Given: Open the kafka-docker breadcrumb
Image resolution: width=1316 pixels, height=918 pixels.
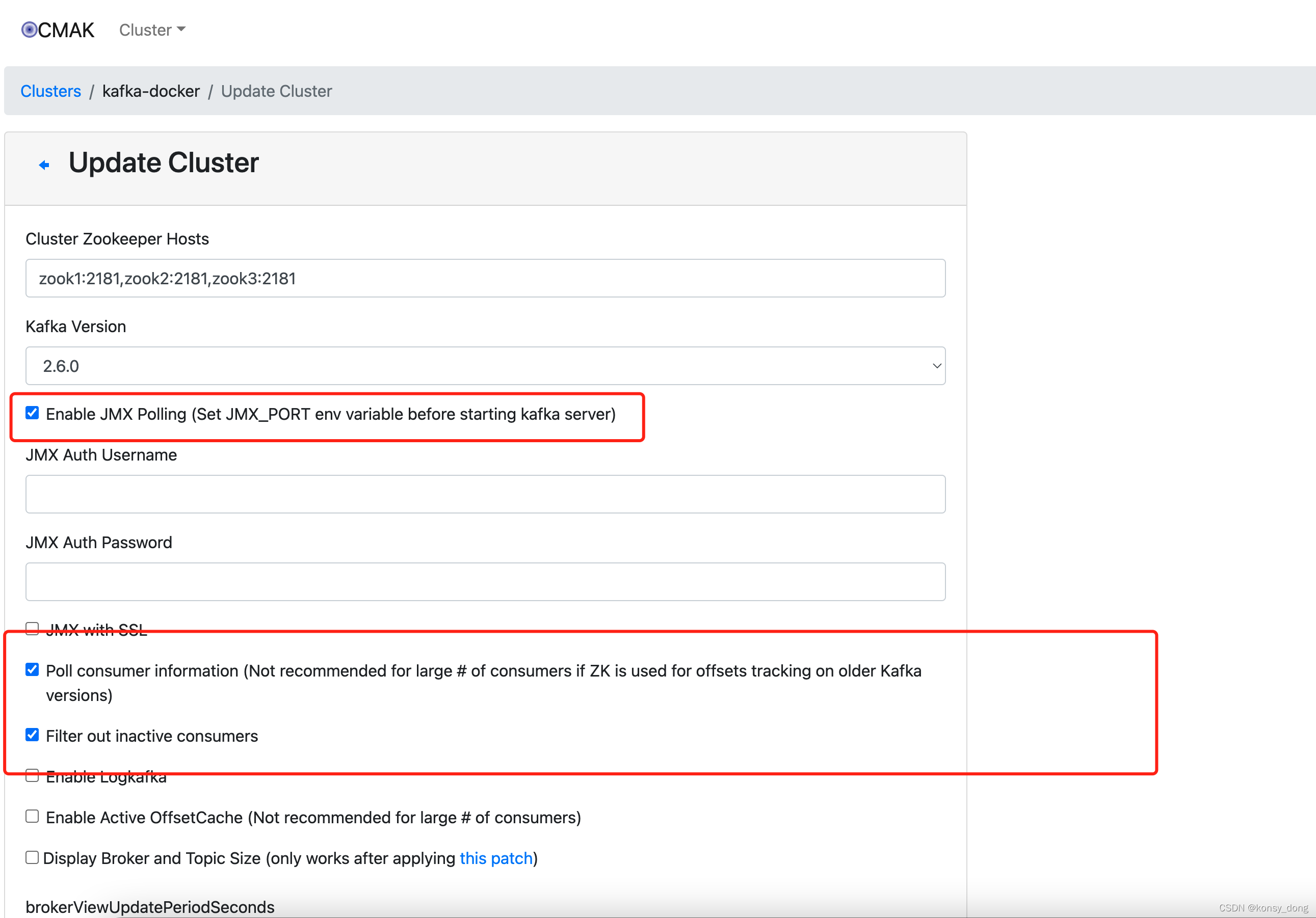Looking at the screenshot, I should point(151,91).
